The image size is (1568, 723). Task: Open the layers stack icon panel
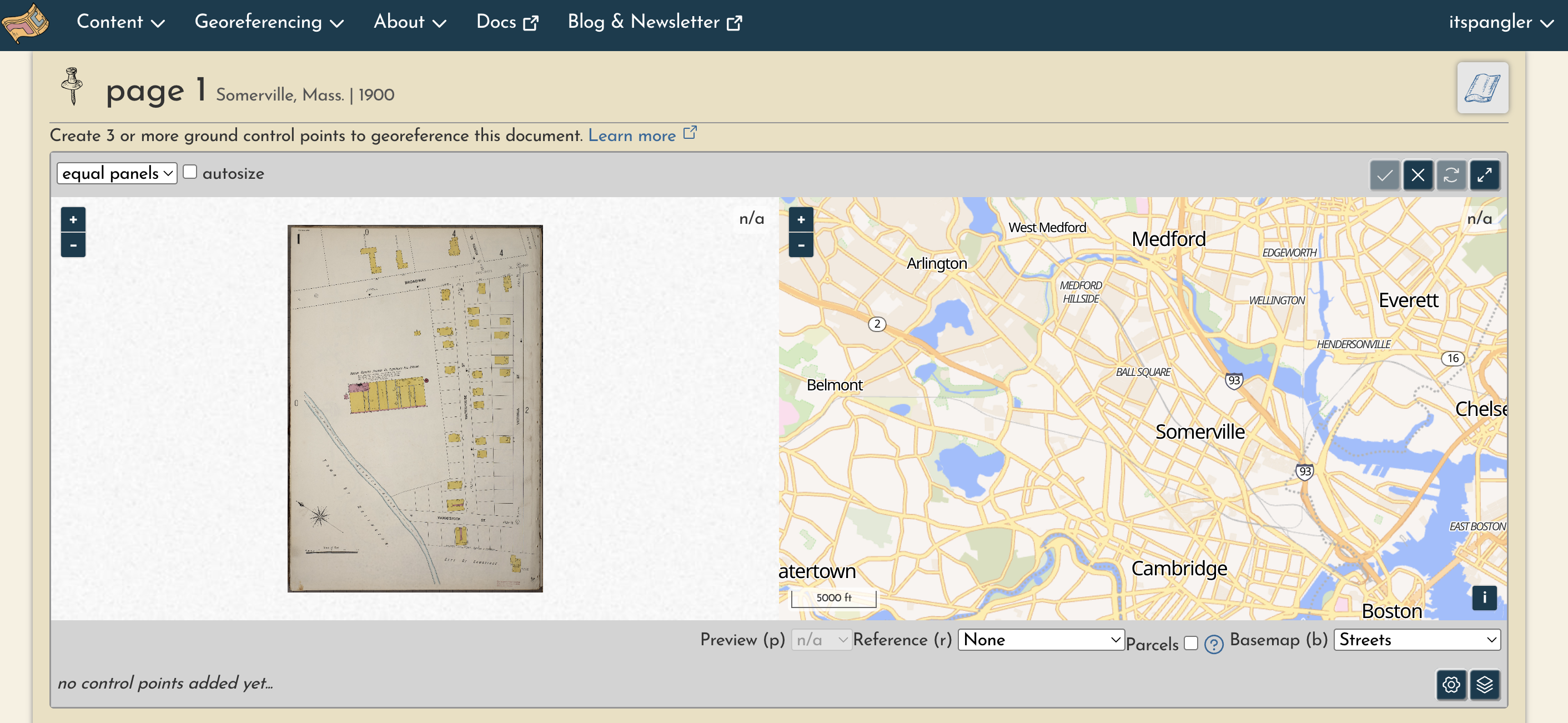point(1484,685)
